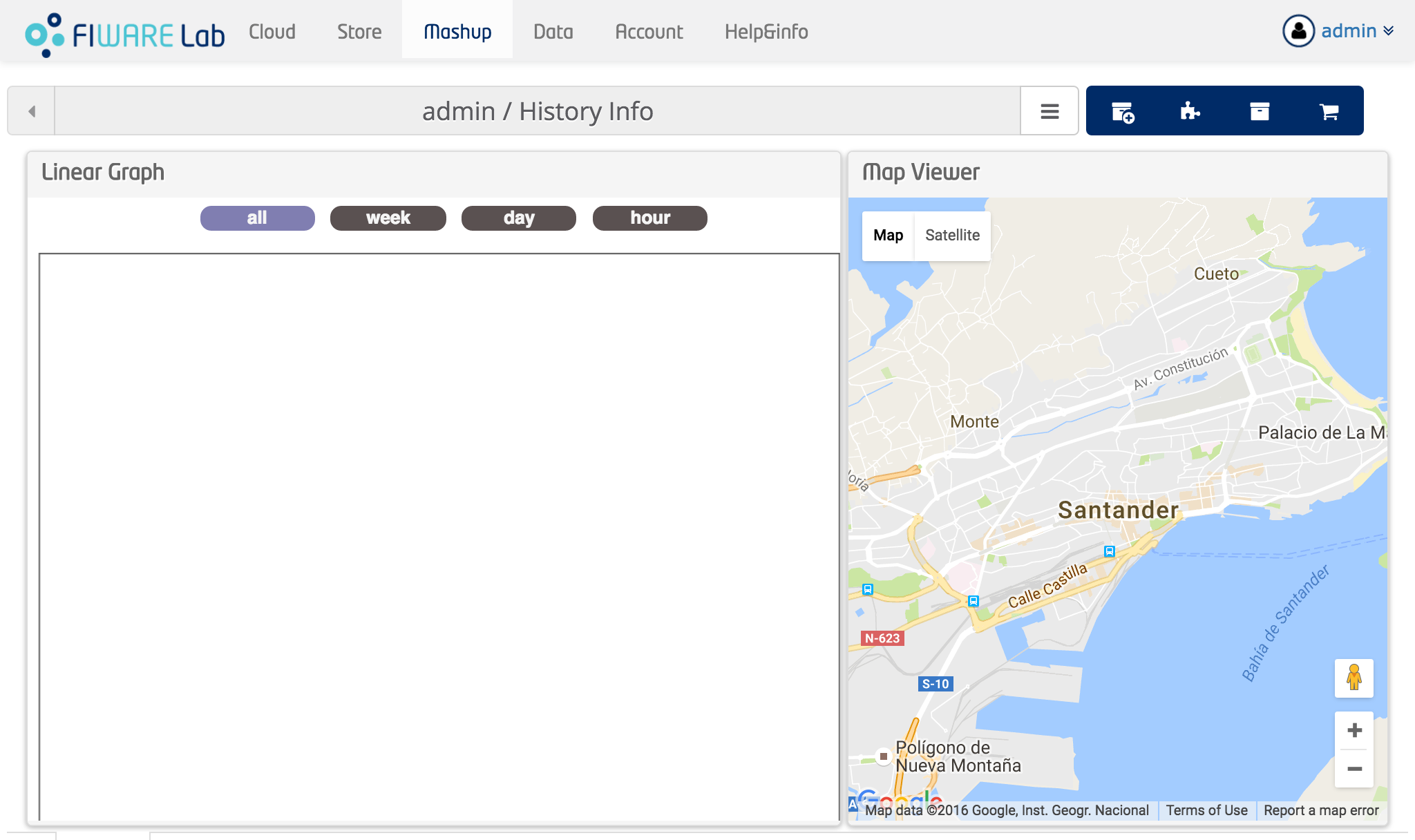Click the Store navigation link
The width and height of the screenshot is (1415, 840).
358,31
